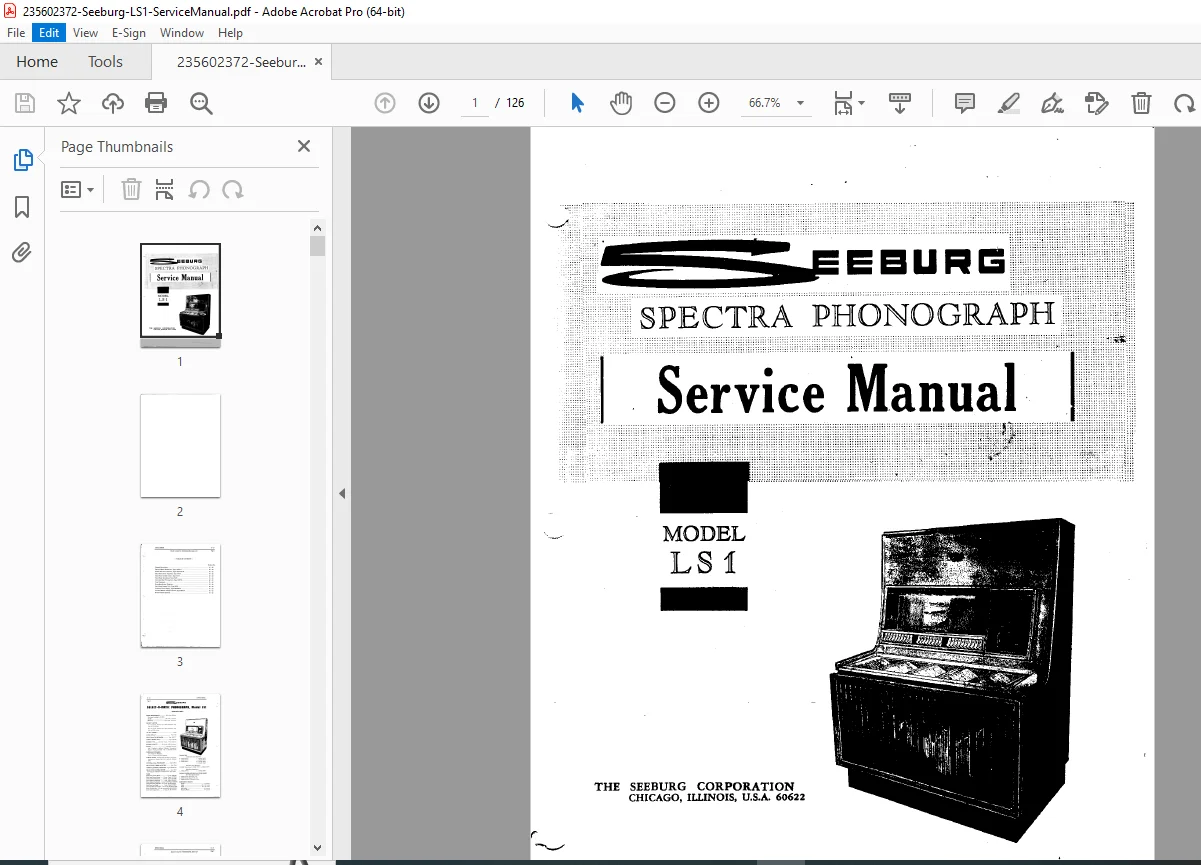1201x865 pixels.
Task: Rotate the page with the toolbar rotate icon
Action: [x=1184, y=103]
